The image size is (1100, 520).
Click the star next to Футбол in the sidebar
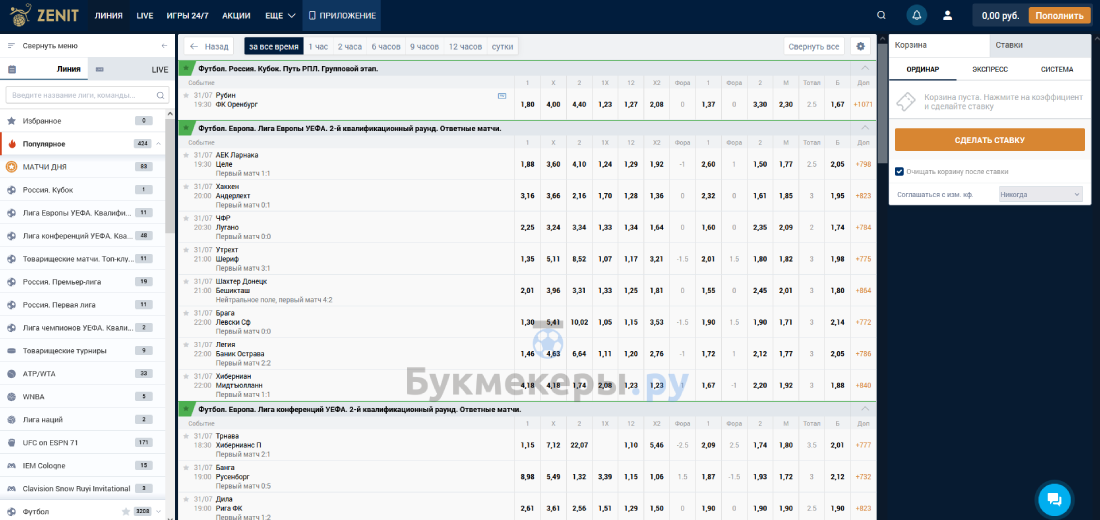[126, 512]
